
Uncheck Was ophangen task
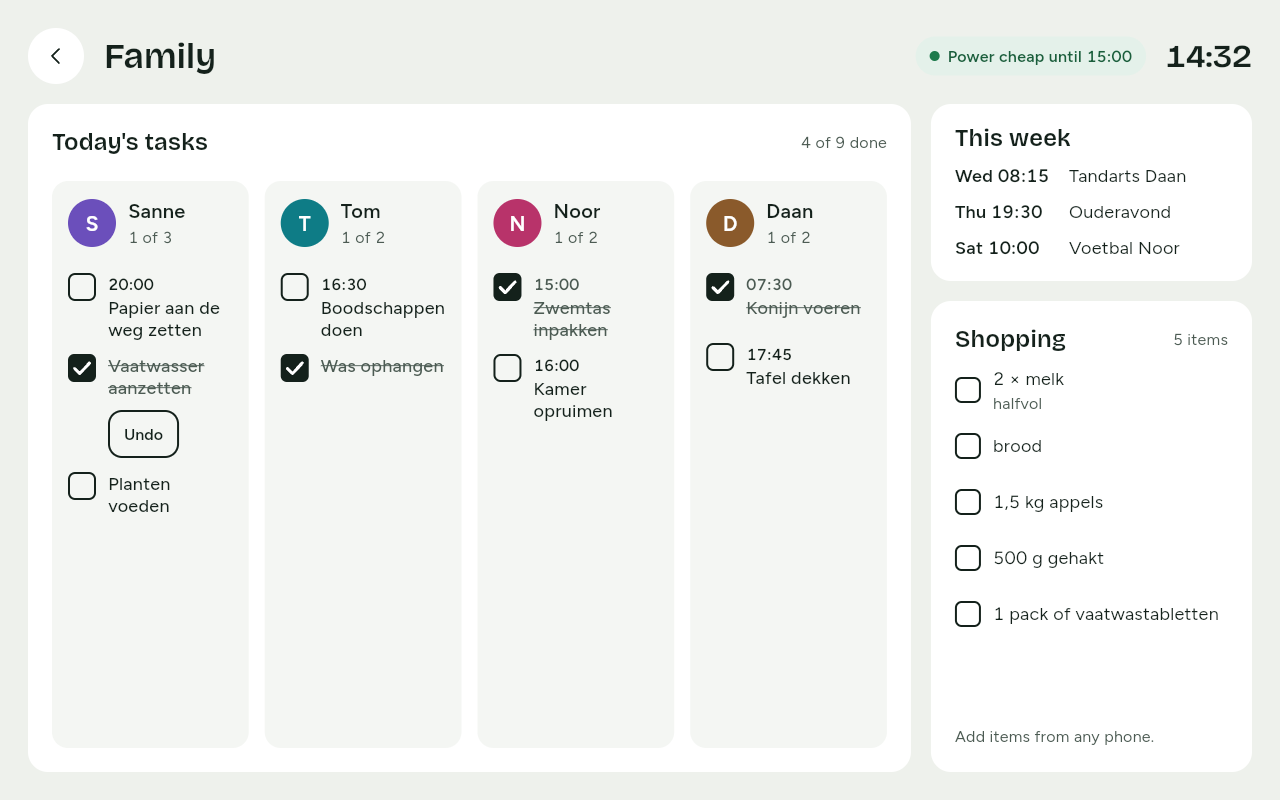pos(295,368)
